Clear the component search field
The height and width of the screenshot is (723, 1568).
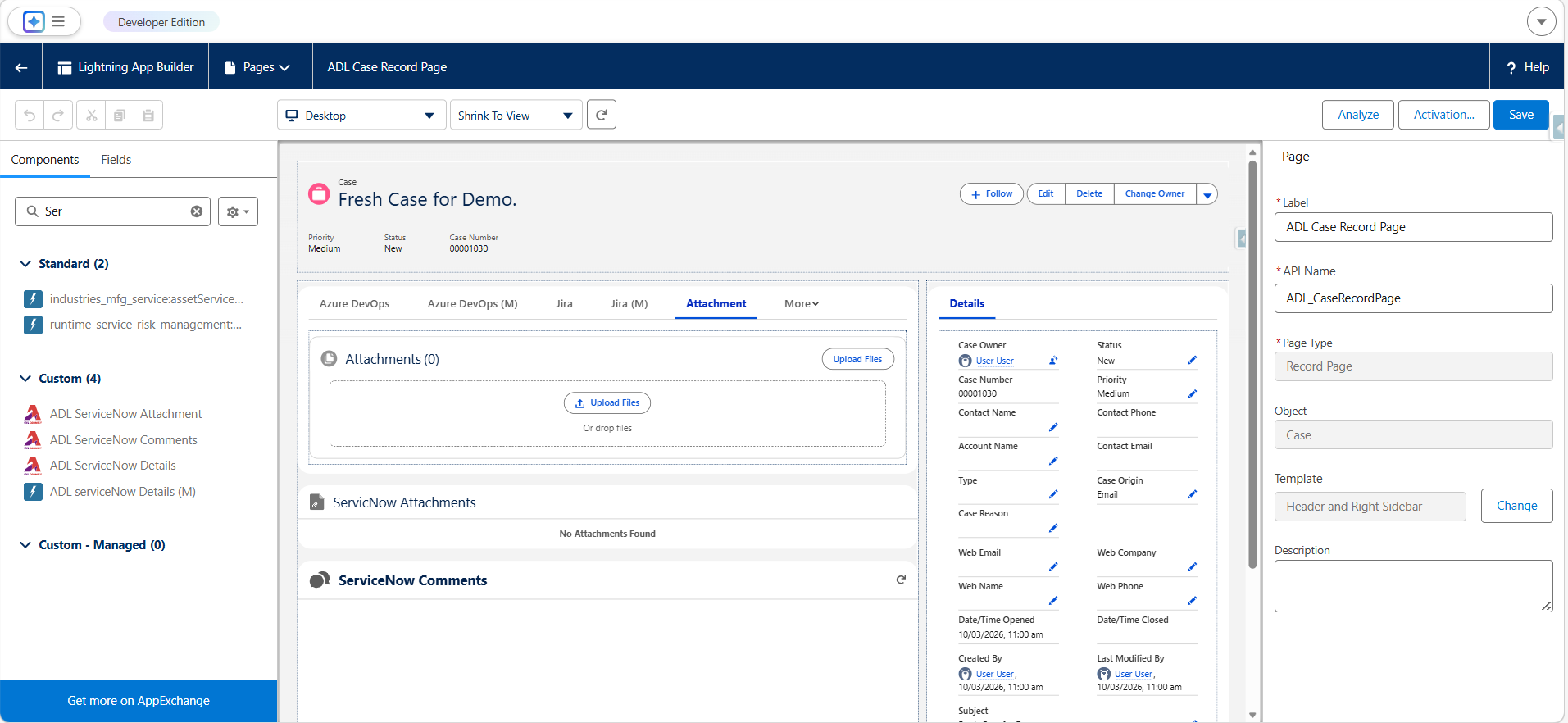197,211
